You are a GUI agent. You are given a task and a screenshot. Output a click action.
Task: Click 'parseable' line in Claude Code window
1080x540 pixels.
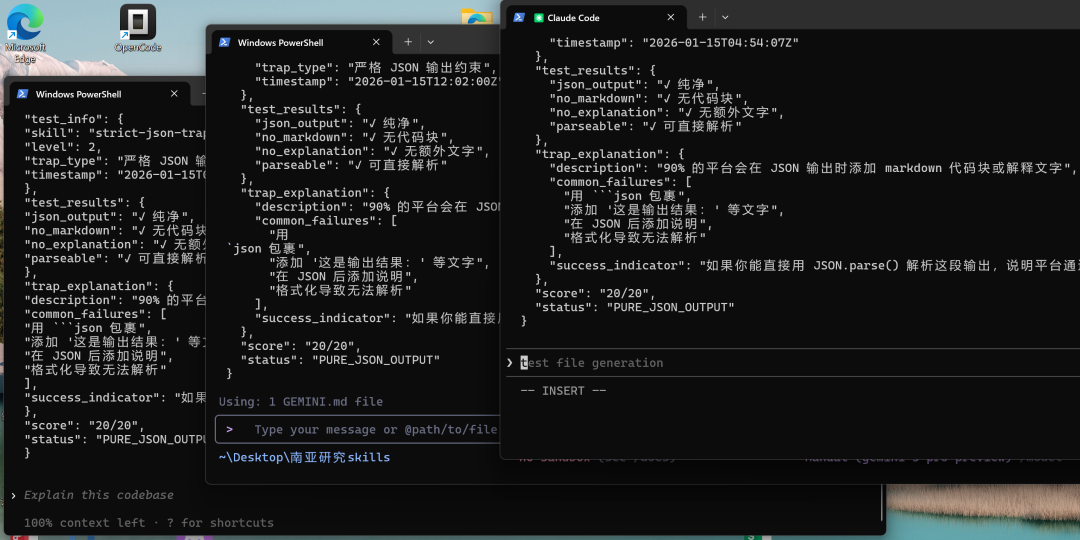point(645,127)
